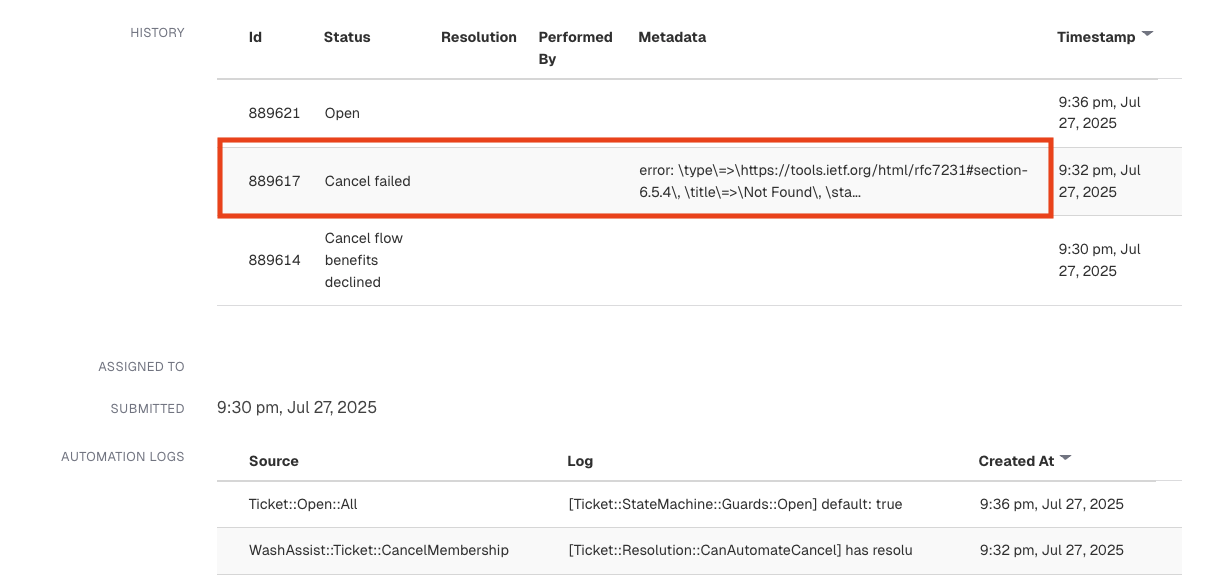Click the Resolution column header

click(479, 37)
